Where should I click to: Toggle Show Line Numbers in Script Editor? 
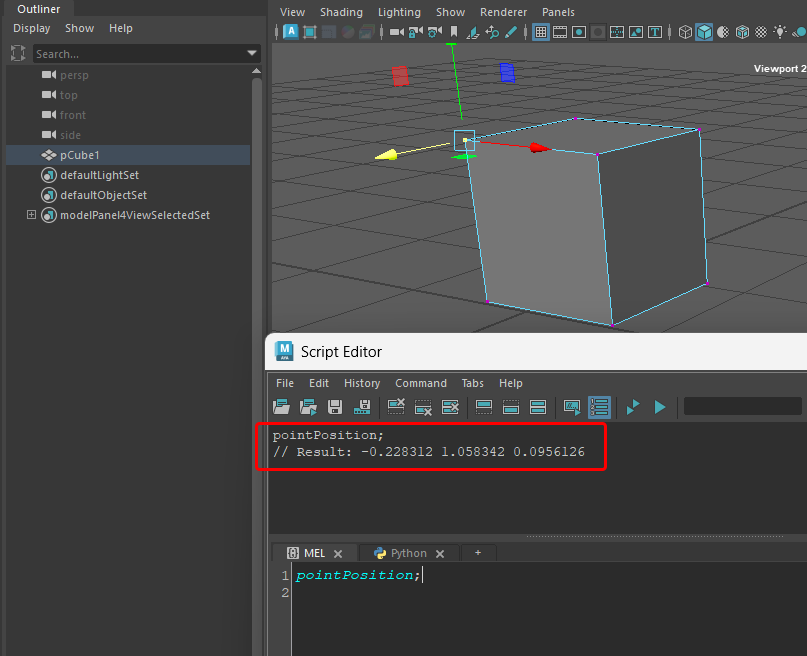(599, 407)
